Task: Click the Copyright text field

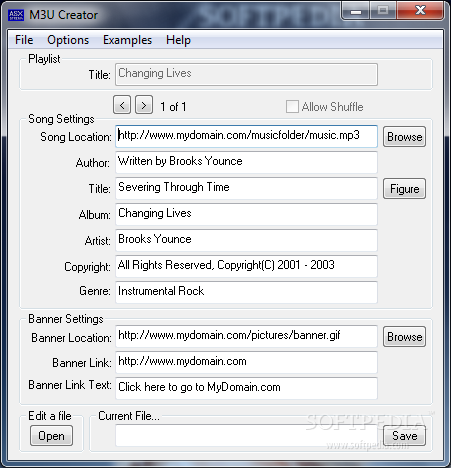Action: (x=246, y=266)
